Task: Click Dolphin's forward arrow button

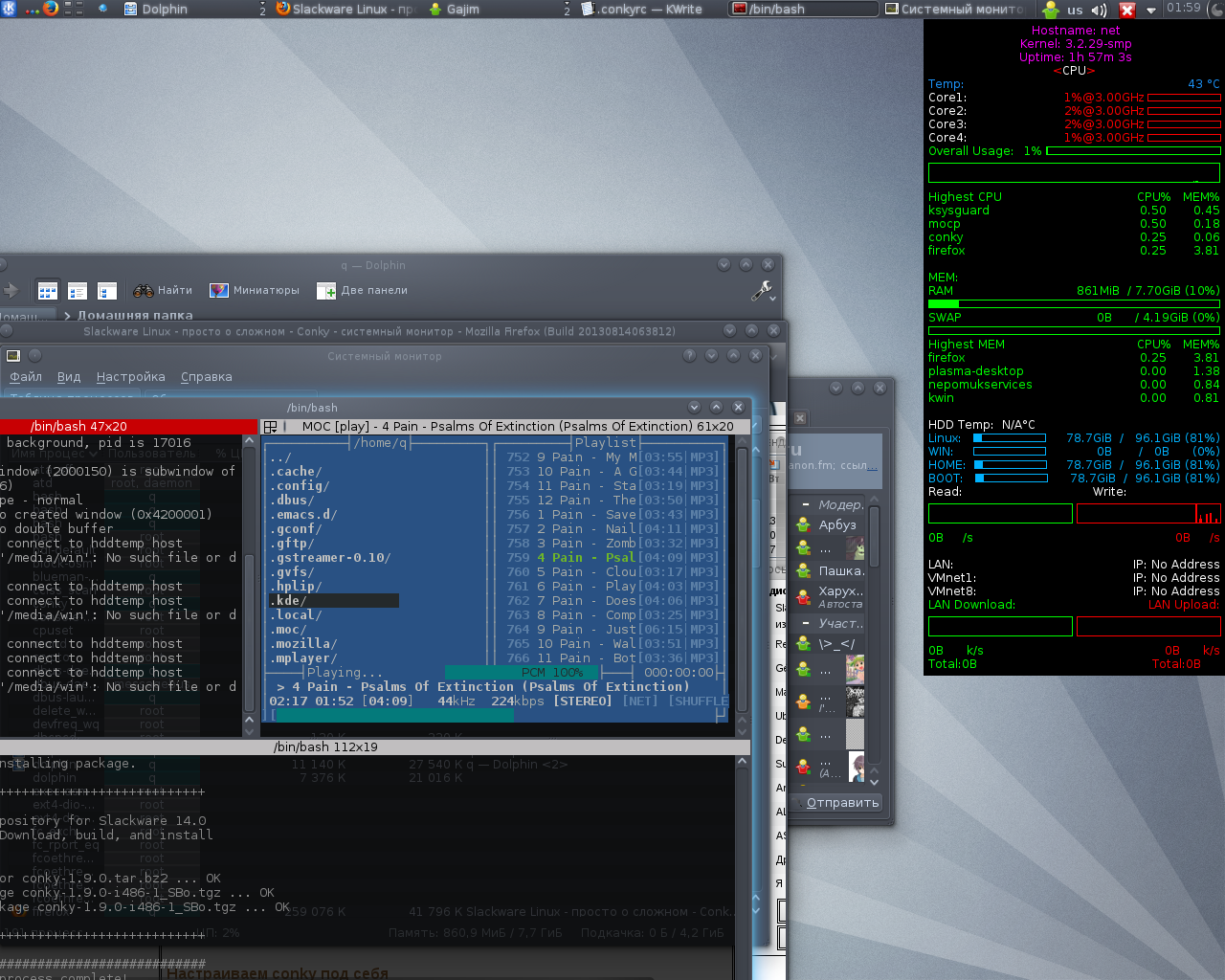Action: pos(11,290)
